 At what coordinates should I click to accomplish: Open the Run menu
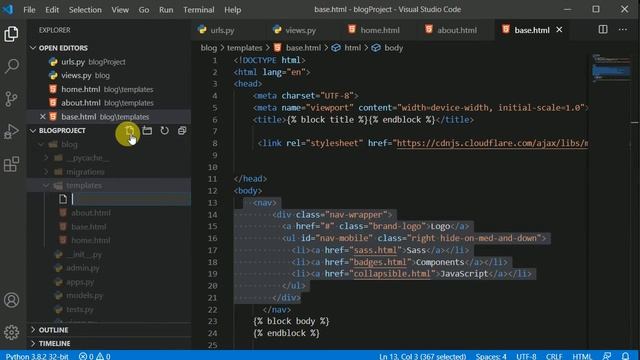pos(166,9)
